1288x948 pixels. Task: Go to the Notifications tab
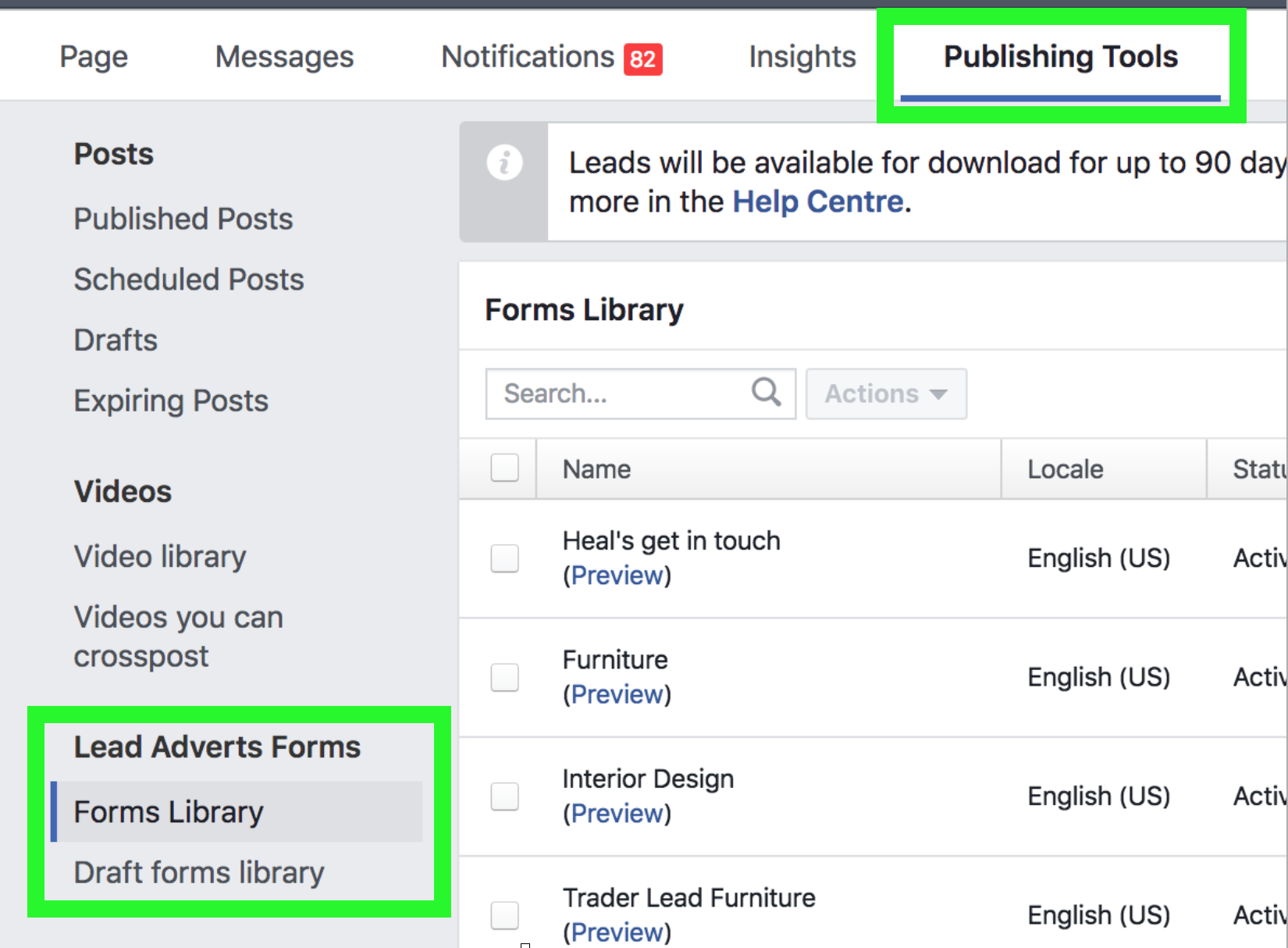[528, 57]
